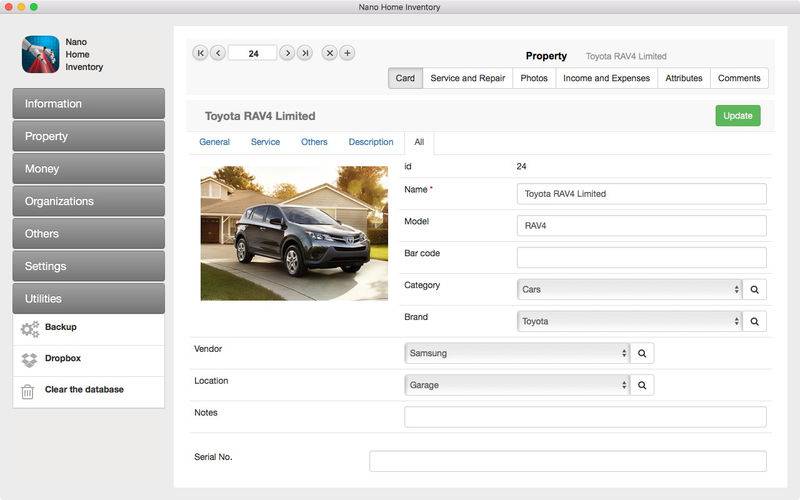Image resolution: width=800 pixels, height=500 pixels.
Task: Expand the Property sidebar section
Action: [89, 136]
